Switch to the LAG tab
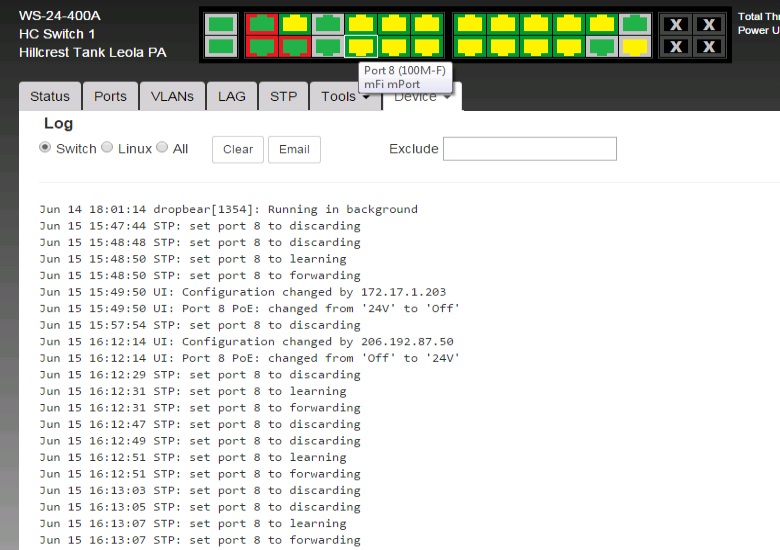Image resolution: width=780 pixels, height=550 pixels. pyautogui.click(x=231, y=96)
